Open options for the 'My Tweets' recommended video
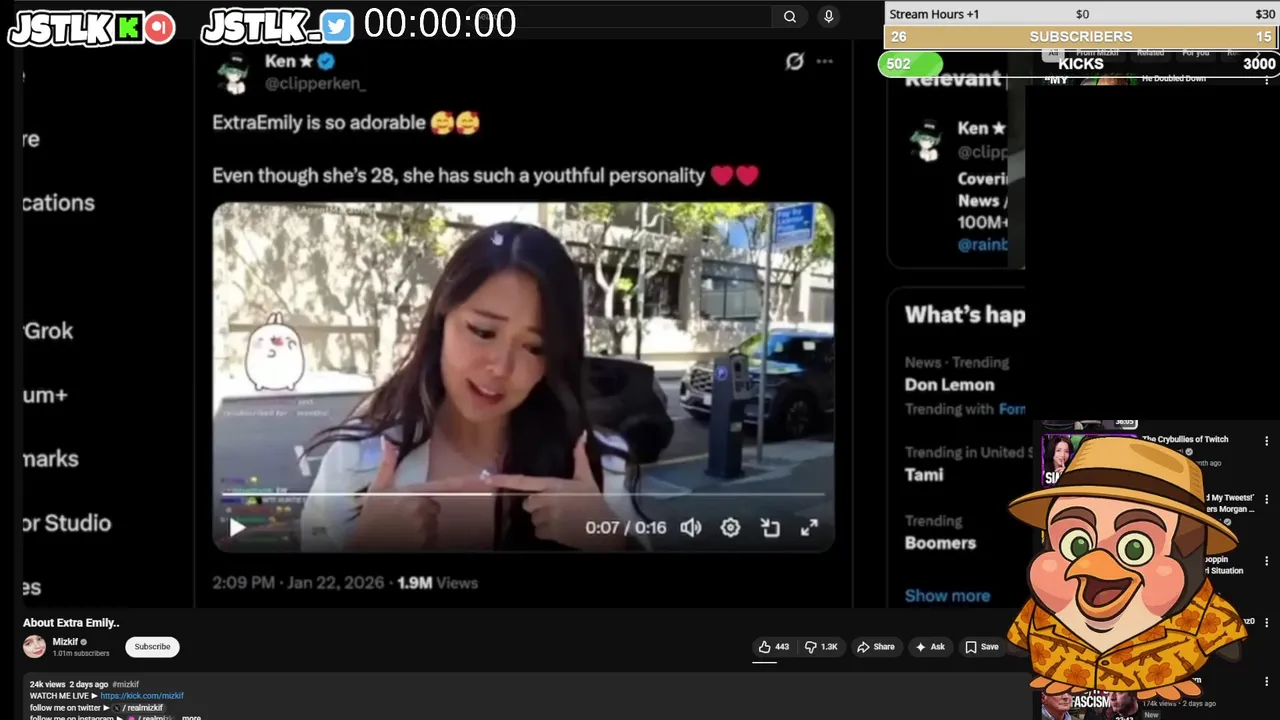This screenshot has width=1280, height=720. coord(1267,500)
